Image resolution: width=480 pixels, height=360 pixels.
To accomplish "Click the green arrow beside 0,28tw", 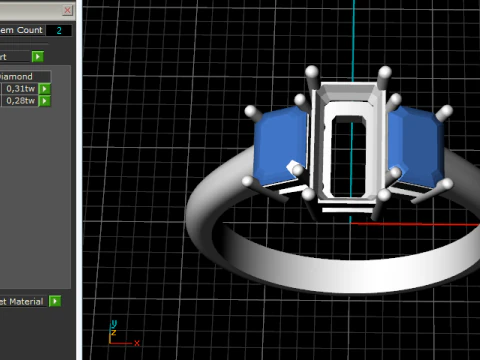I will coord(45,101).
